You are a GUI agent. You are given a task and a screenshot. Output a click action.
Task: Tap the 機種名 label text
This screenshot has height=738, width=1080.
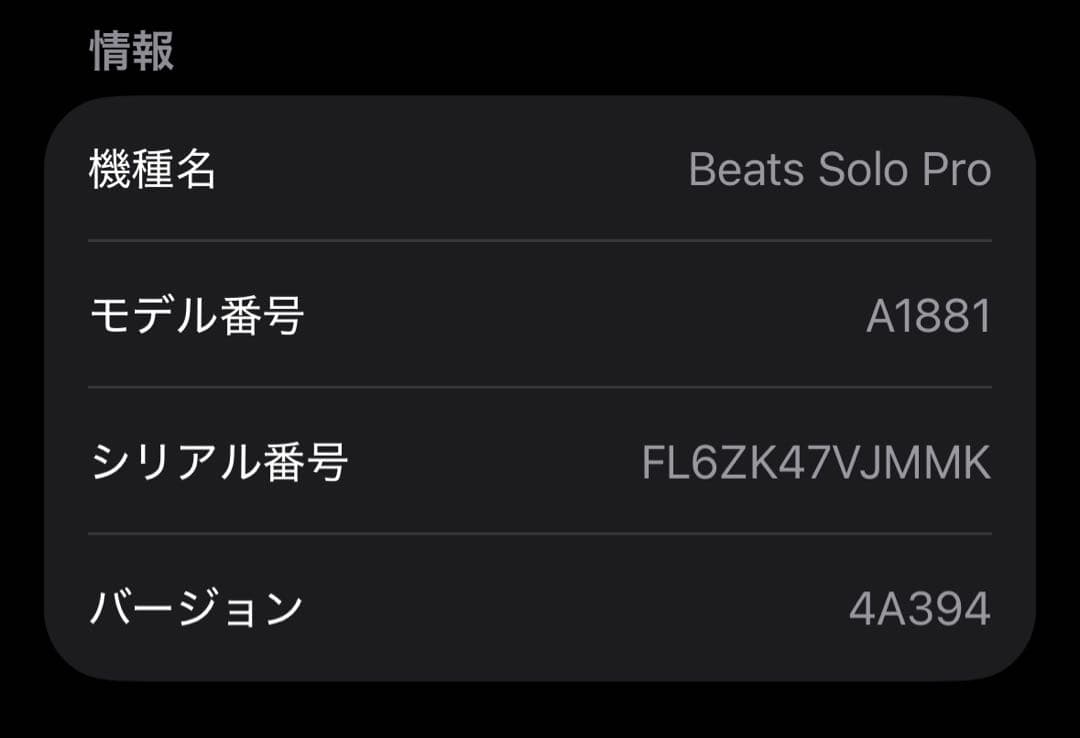150,170
